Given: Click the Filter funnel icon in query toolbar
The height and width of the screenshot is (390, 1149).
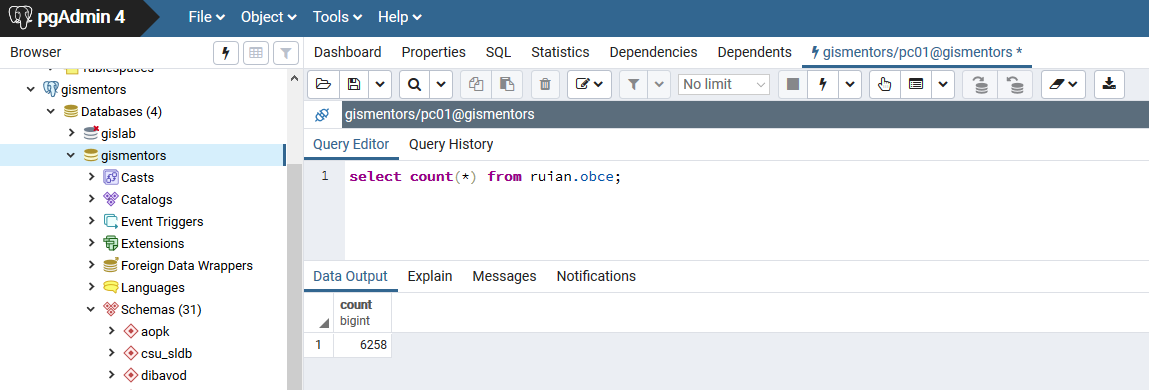Looking at the screenshot, I should click(x=635, y=84).
